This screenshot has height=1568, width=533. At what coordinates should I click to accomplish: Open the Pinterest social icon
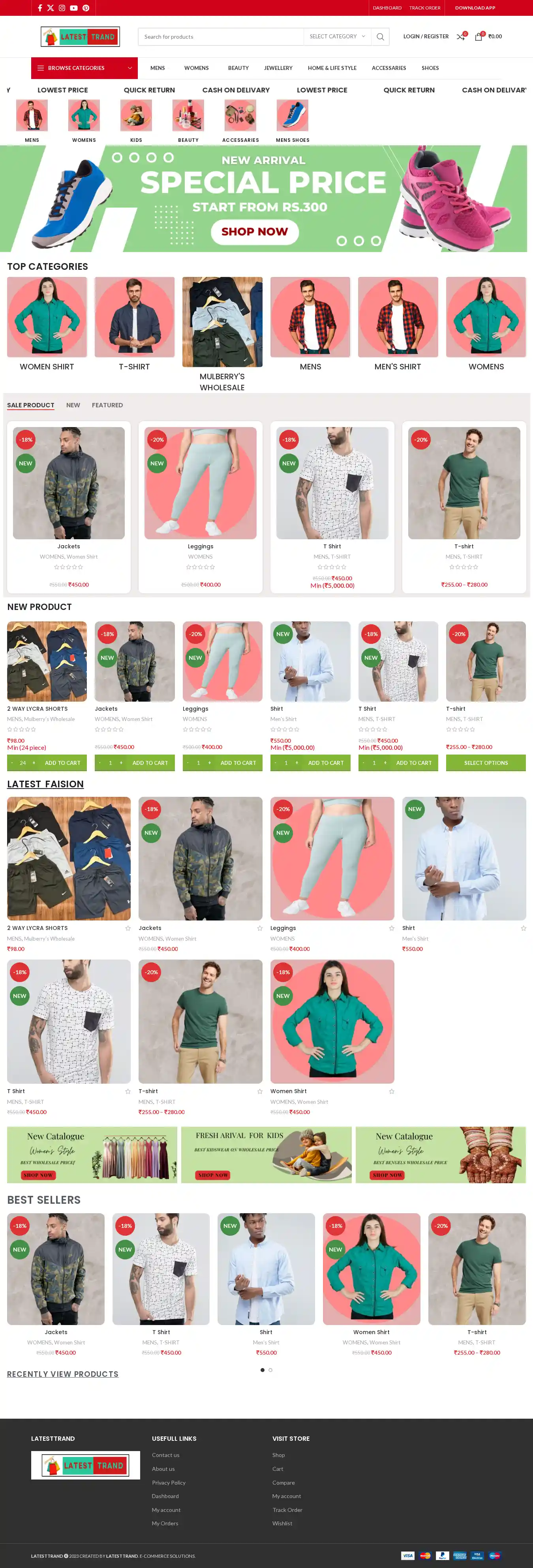(x=86, y=8)
